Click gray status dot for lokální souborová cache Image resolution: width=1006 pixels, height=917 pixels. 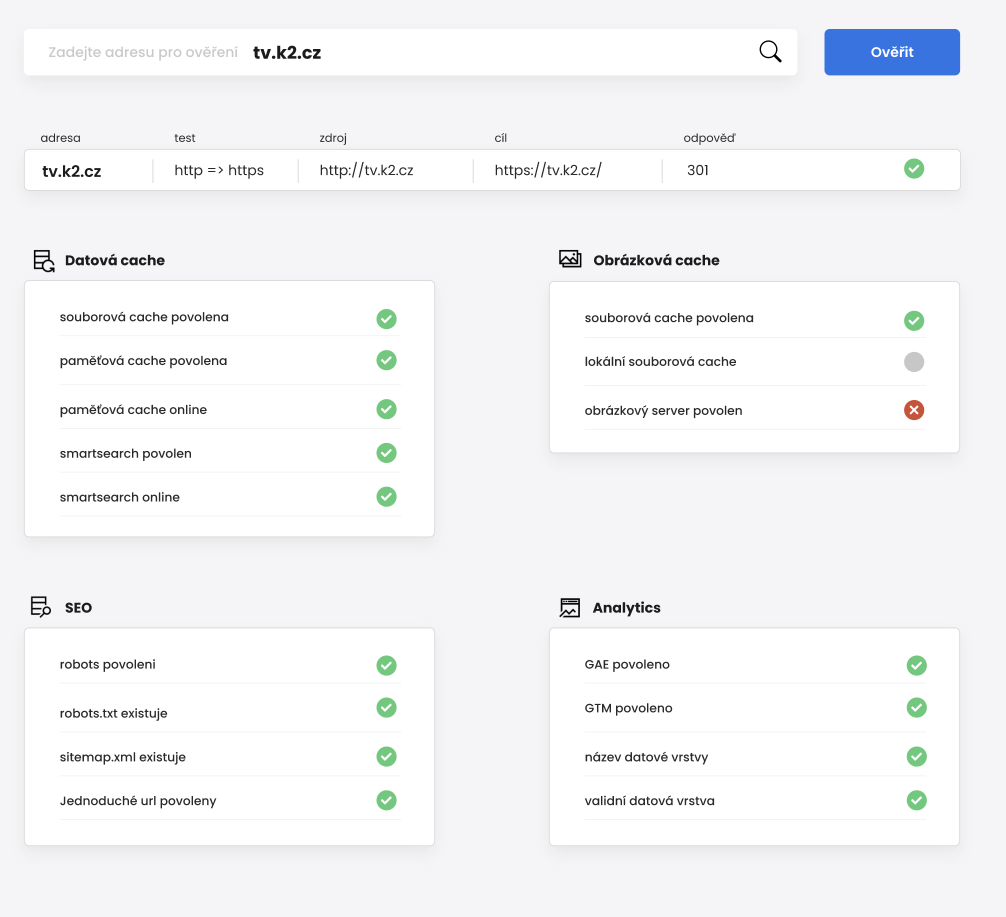click(914, 362)
